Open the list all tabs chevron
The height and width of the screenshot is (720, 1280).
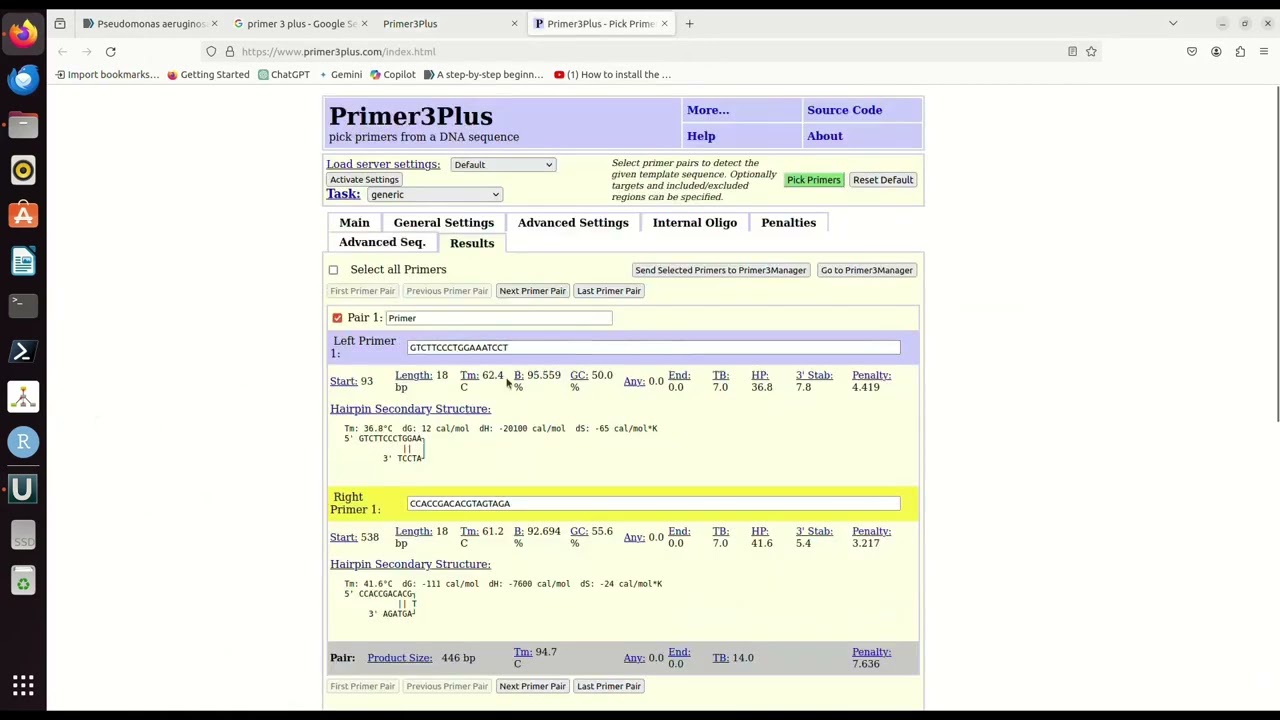tap(1173, 23)
